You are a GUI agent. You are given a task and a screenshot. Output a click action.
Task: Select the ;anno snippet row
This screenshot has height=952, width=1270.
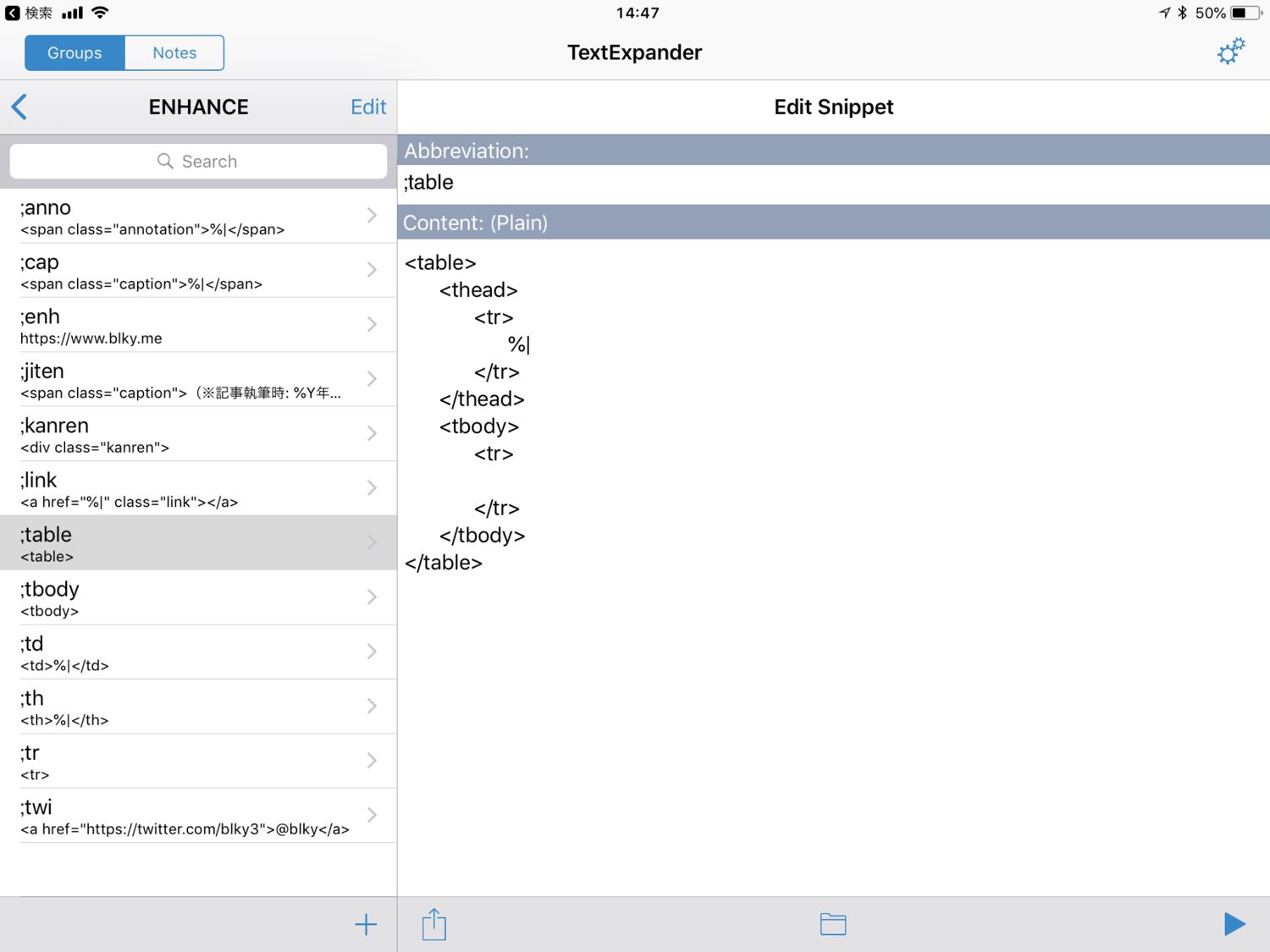(198, 216)
